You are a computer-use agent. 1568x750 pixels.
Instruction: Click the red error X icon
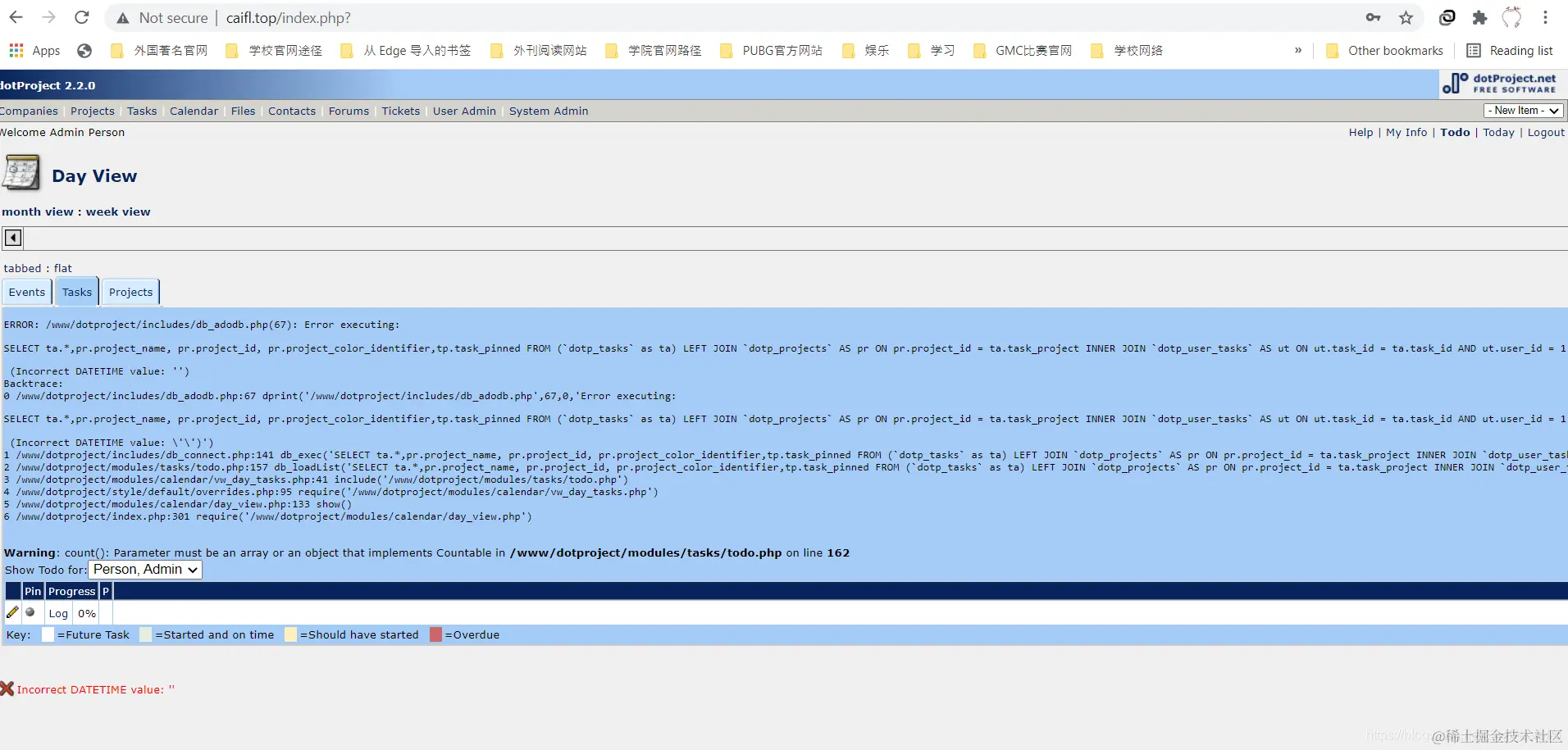(x=7, y=689)
